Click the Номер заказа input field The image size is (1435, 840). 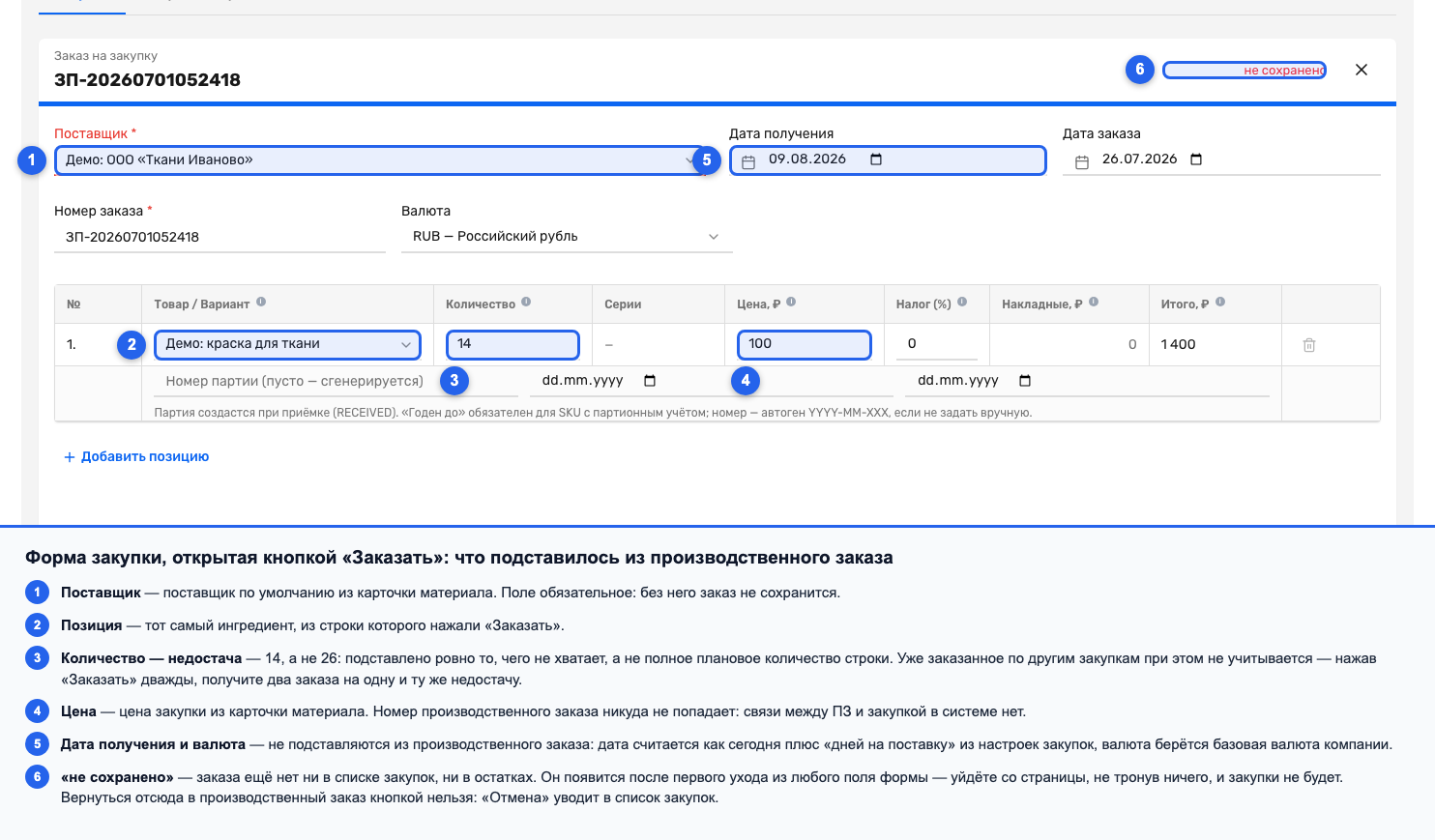point(220,237)
